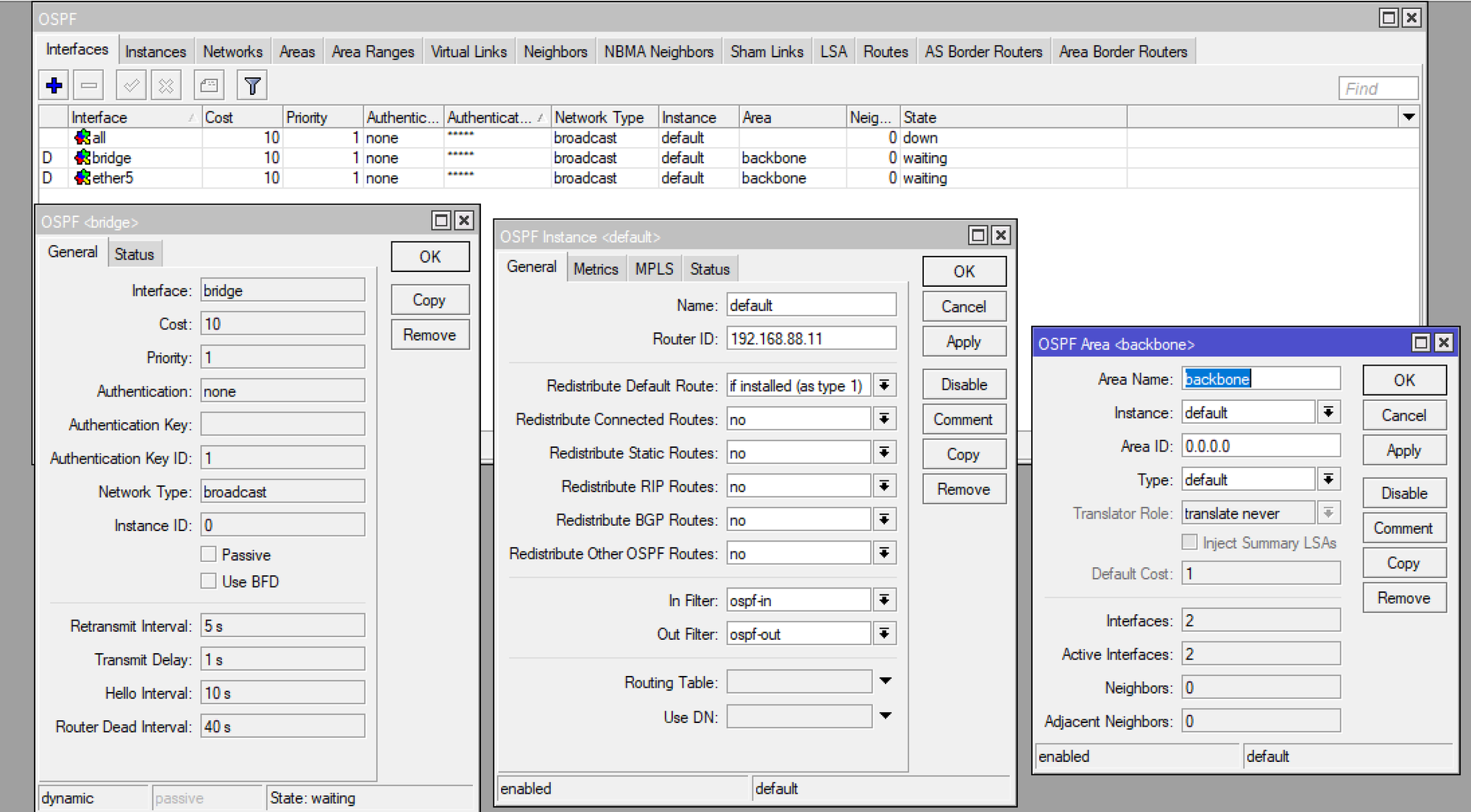This screenshot has width=1471, height=812.
Task: Click the Find search box
Action: coord(1378,89)
